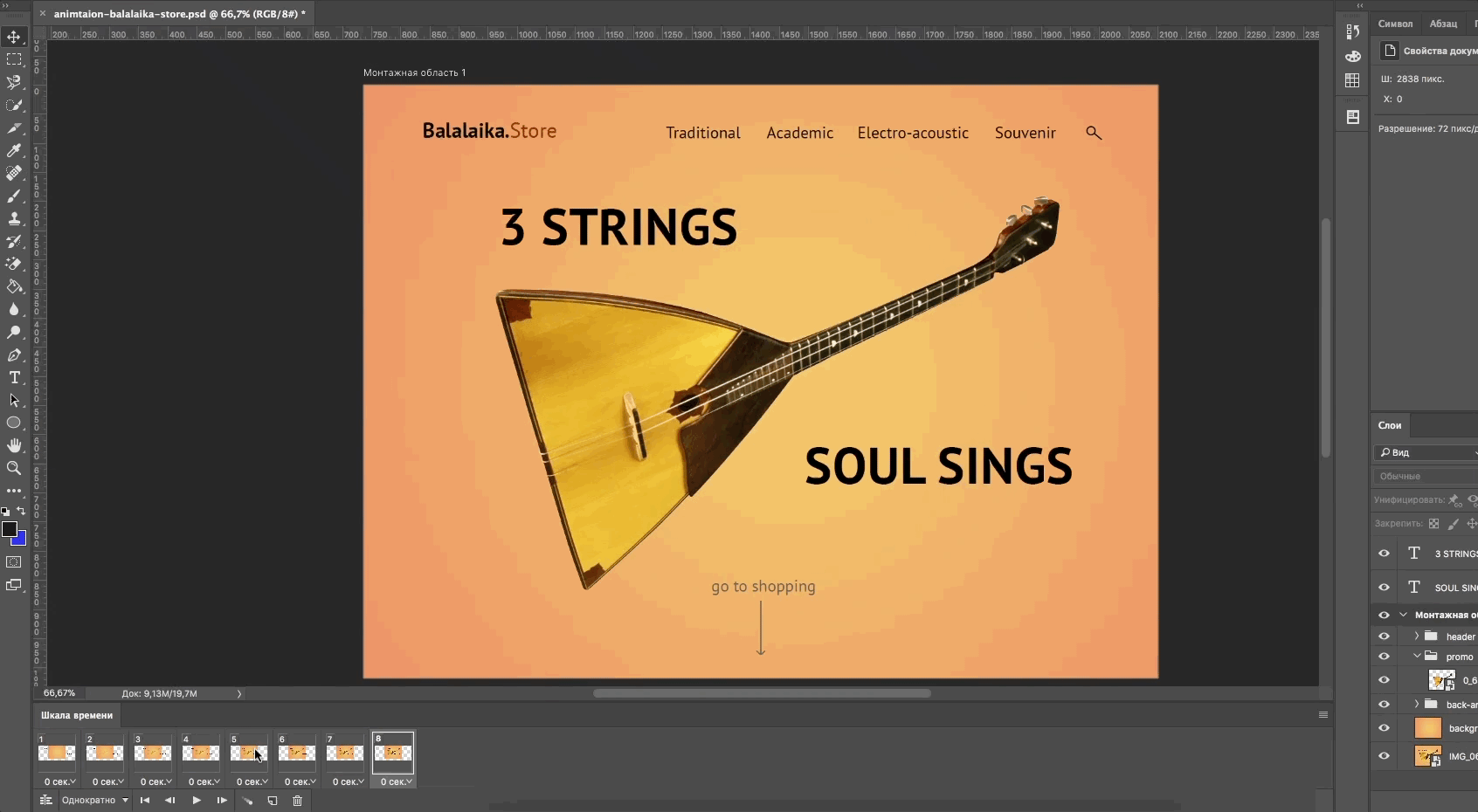This screenshot has width=1478, height=812.
Task: Hide the header group
Action: (1384, 637)
